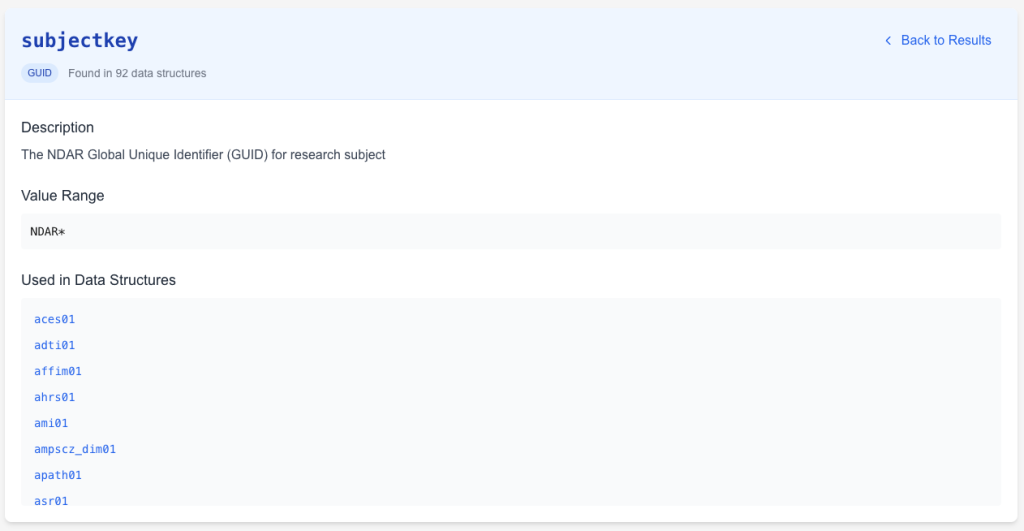Click the Description section heading
This screenshot has width=1024, height=531.
tap(57, 128)
